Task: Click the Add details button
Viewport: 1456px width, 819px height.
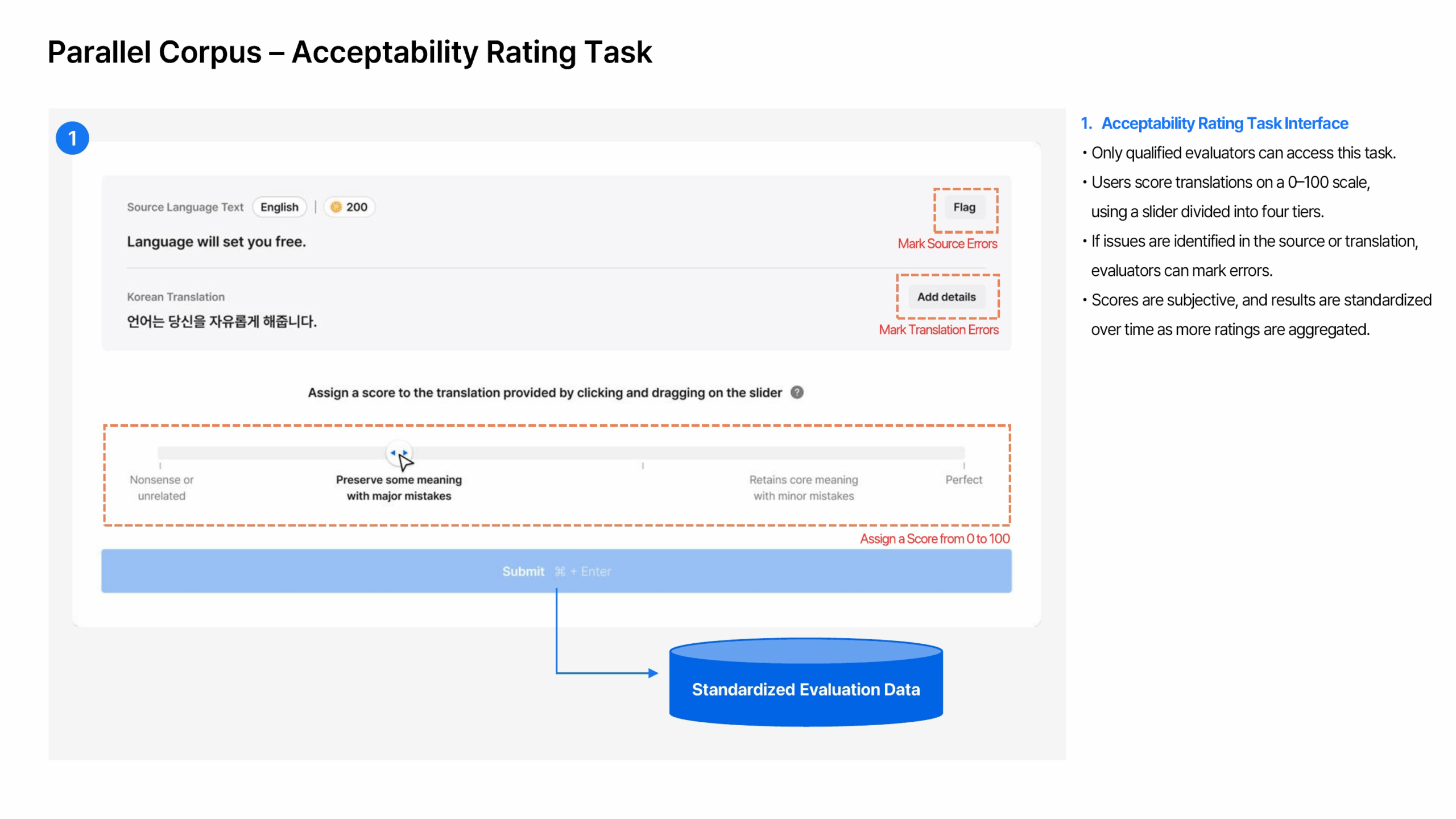Action: click(x=946, y=297)
